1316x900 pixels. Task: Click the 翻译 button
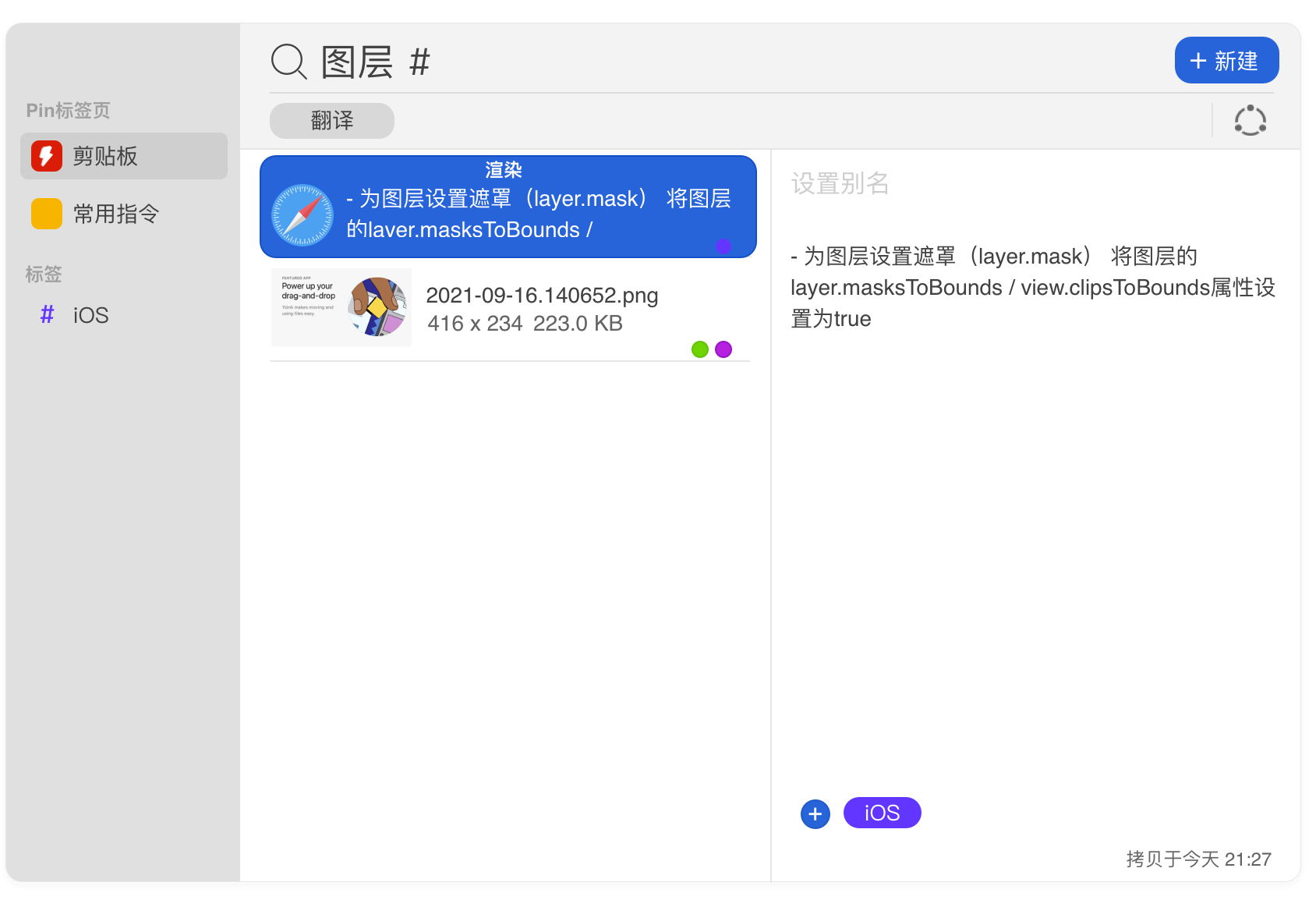(x=332, y=121)
